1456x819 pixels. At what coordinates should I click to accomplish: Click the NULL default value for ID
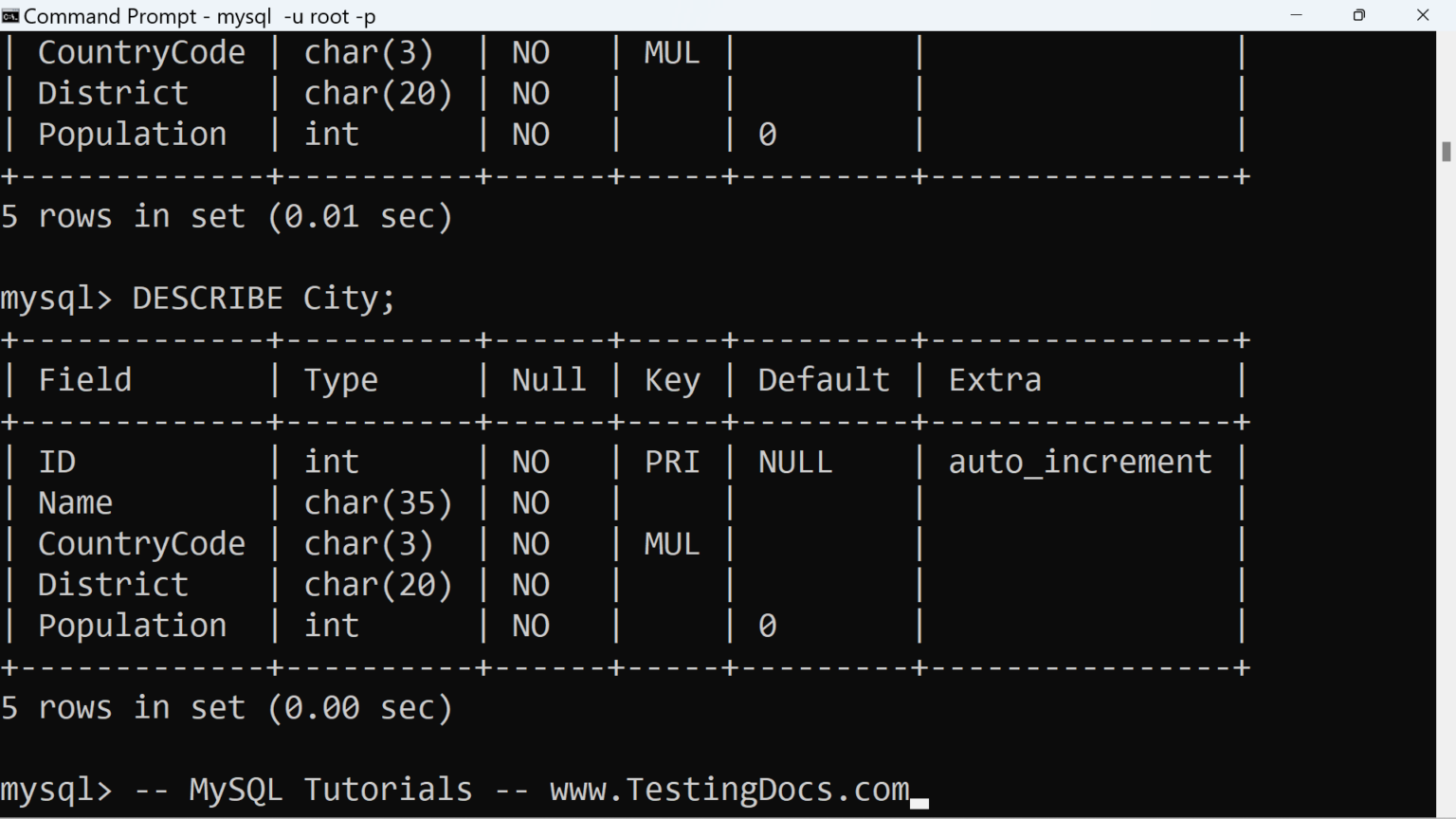point(794,461)
